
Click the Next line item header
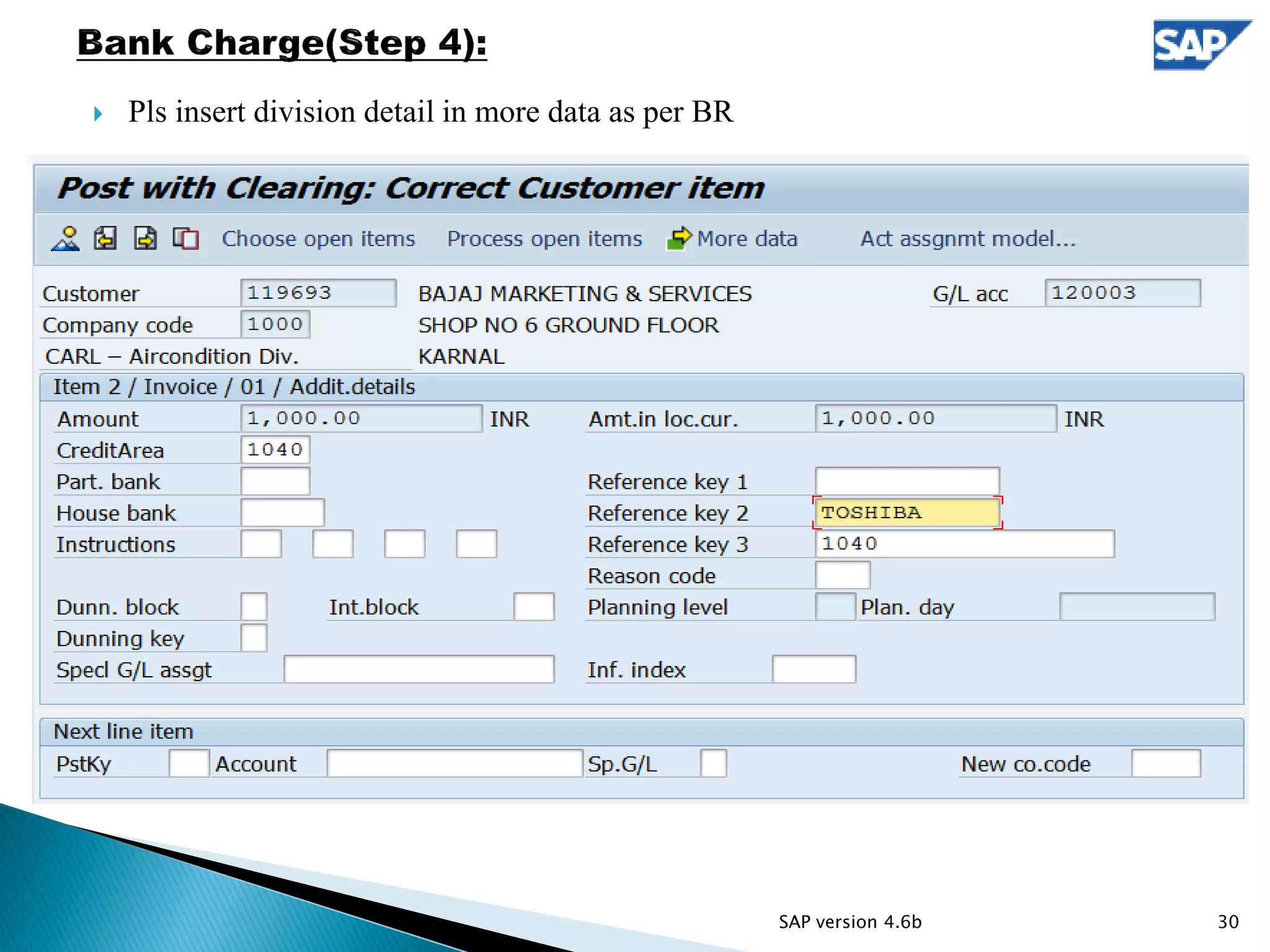click(x=123, y=731)
